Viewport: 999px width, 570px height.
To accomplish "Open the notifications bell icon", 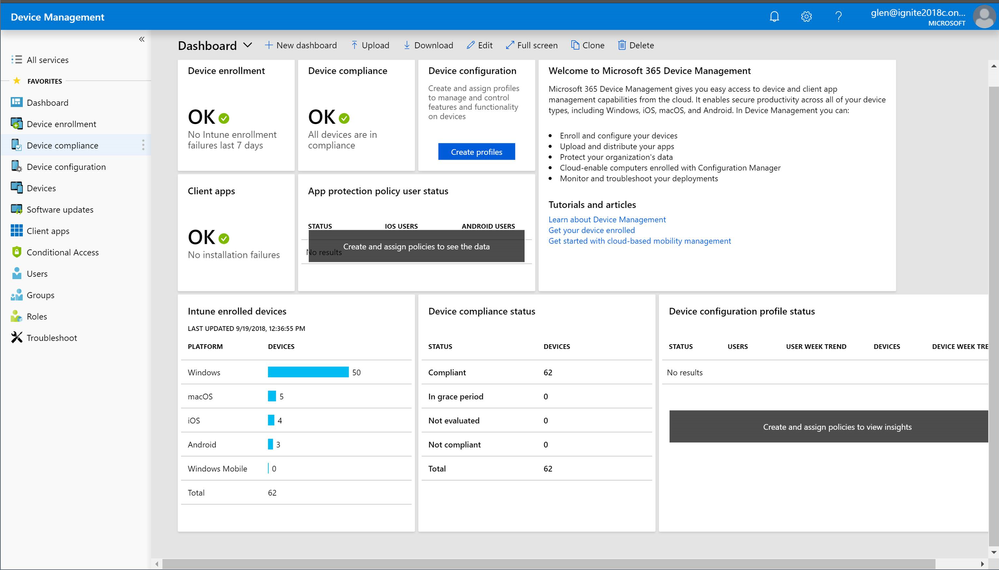I will (x=774, y=17).
